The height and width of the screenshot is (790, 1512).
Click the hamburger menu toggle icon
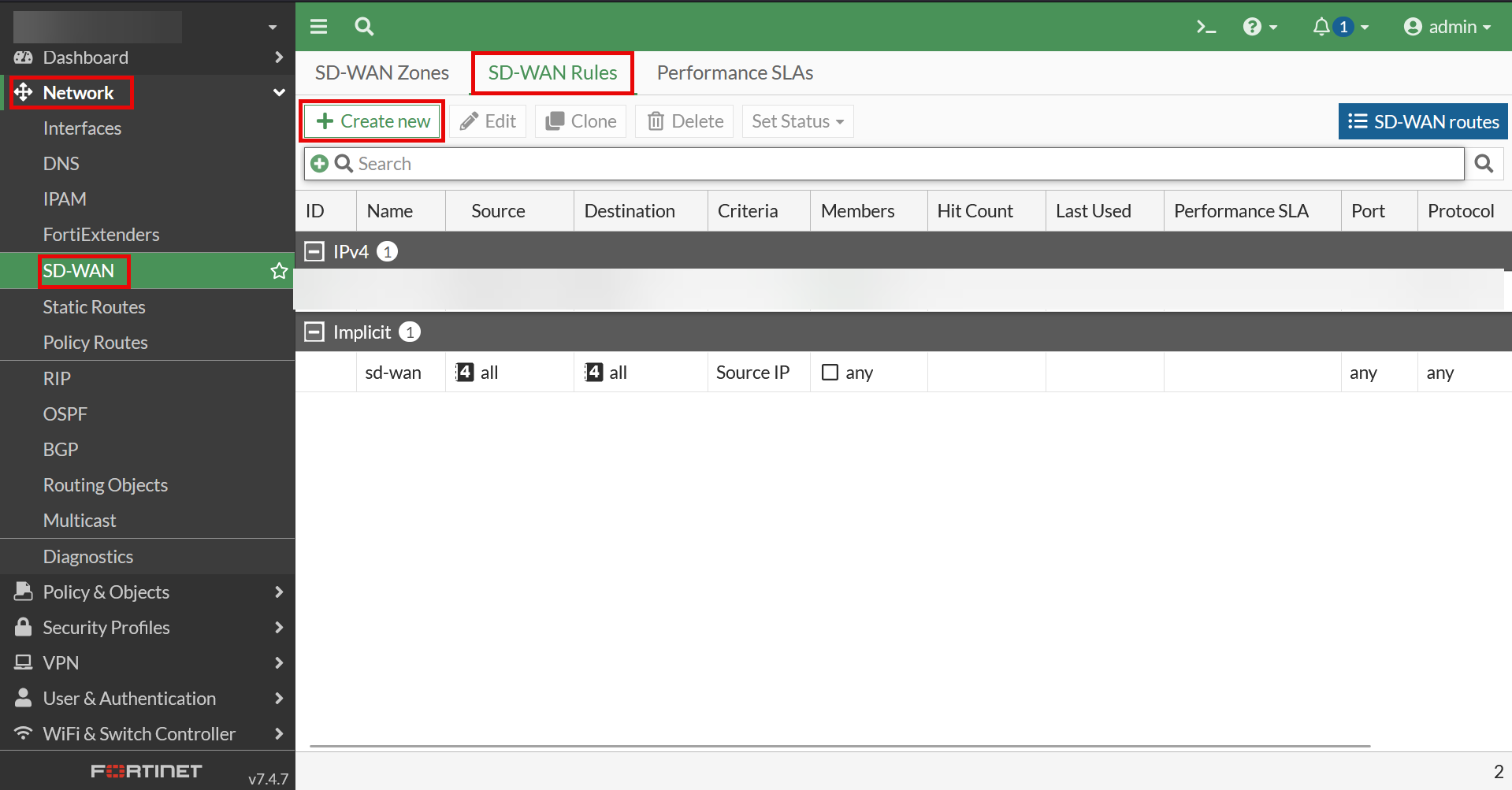point(318,27)
